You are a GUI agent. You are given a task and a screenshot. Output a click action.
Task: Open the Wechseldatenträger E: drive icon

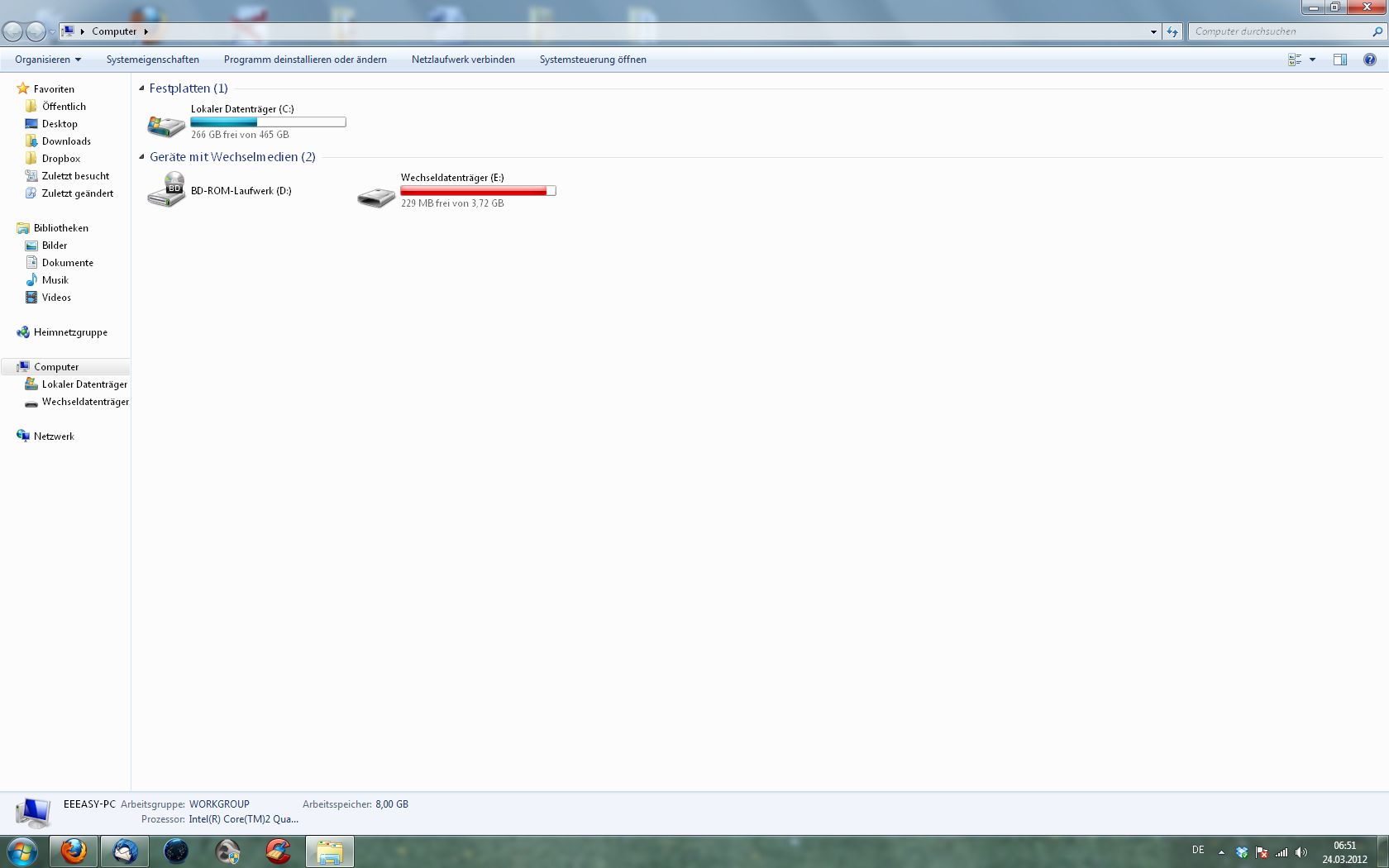click(376, 196)
